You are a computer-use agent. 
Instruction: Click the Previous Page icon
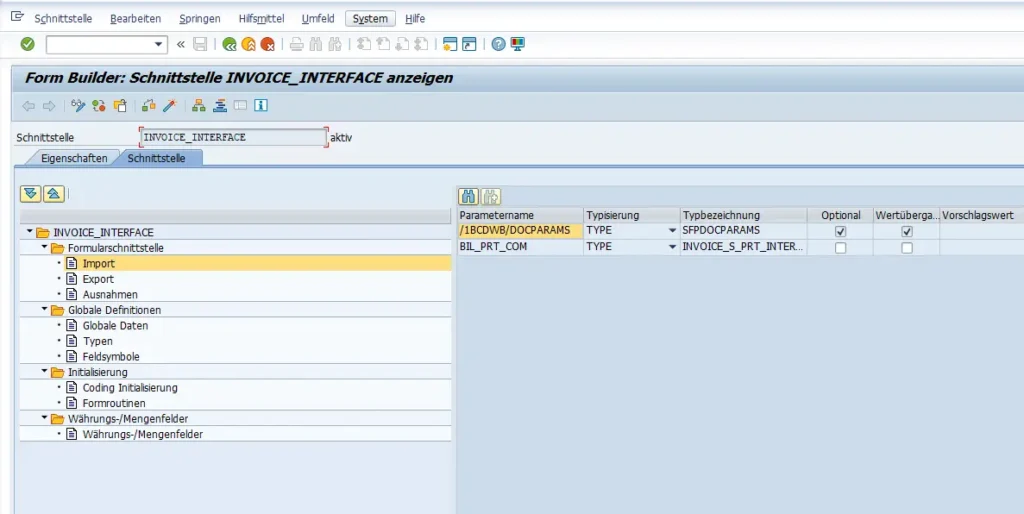(x=383, y=44)
